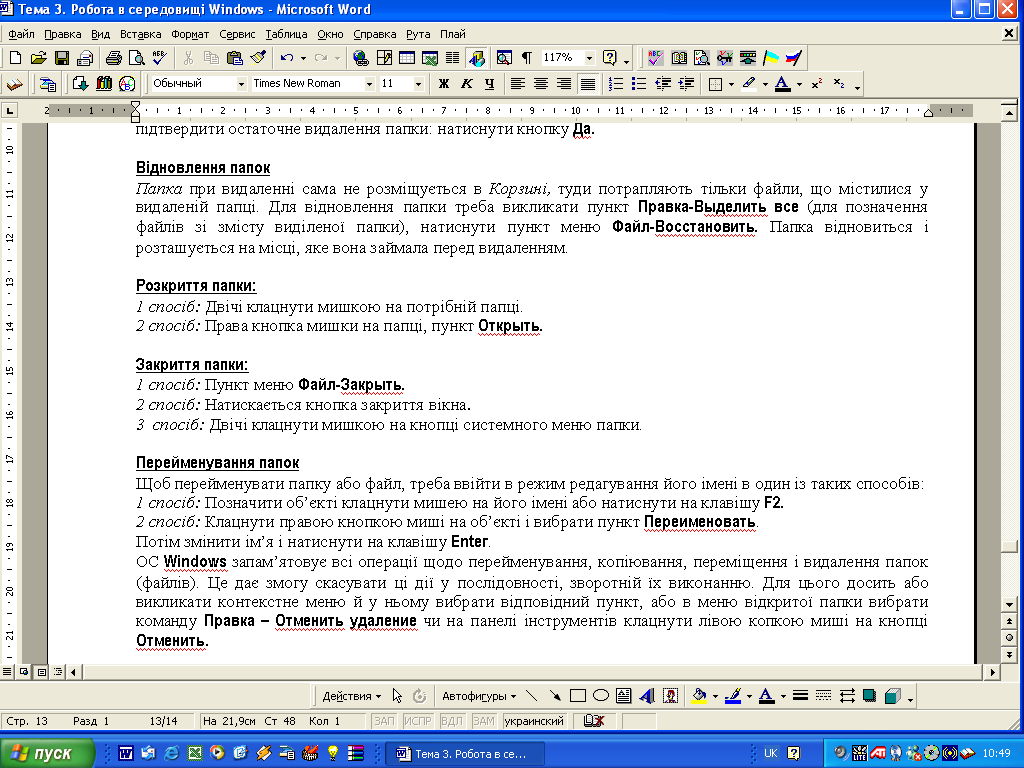
Task: Toggle superscript formatting
Action: [x=817, y=84]
